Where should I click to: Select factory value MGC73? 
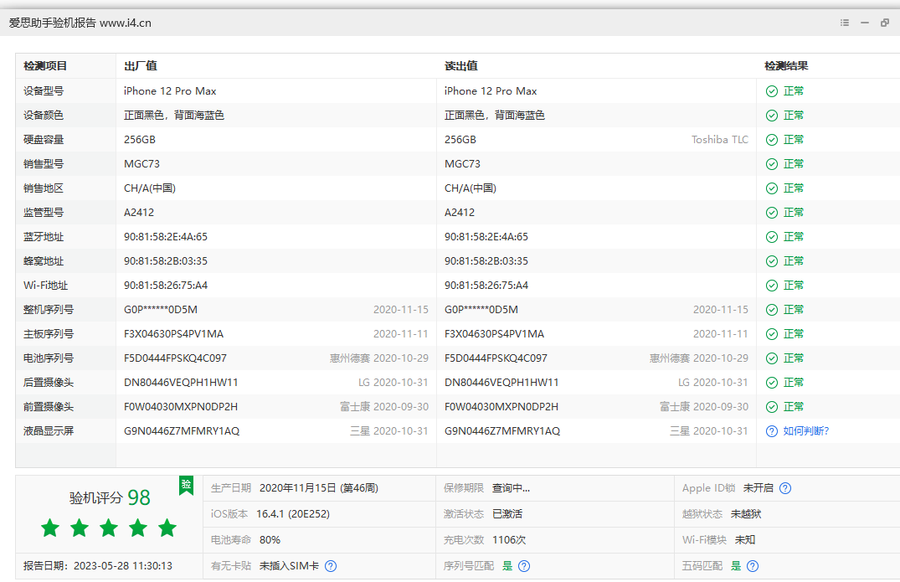point(142,164)
